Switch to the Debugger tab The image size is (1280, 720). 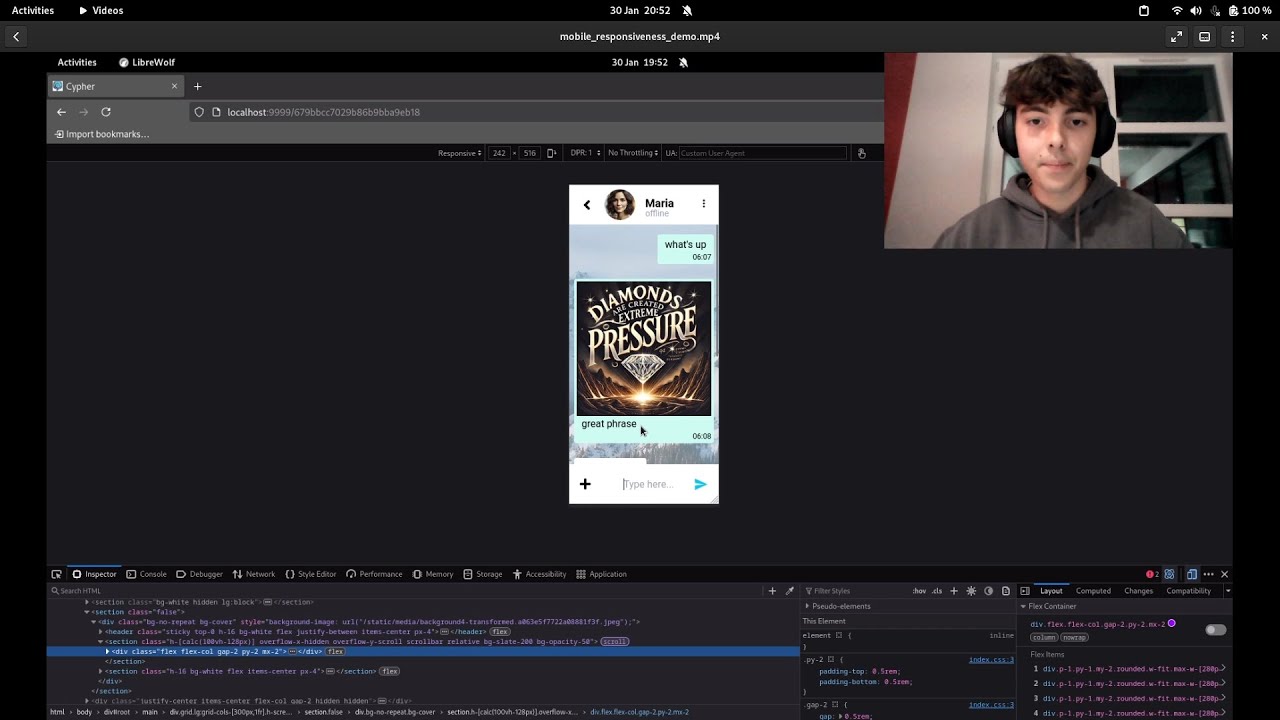coord(199,574)
